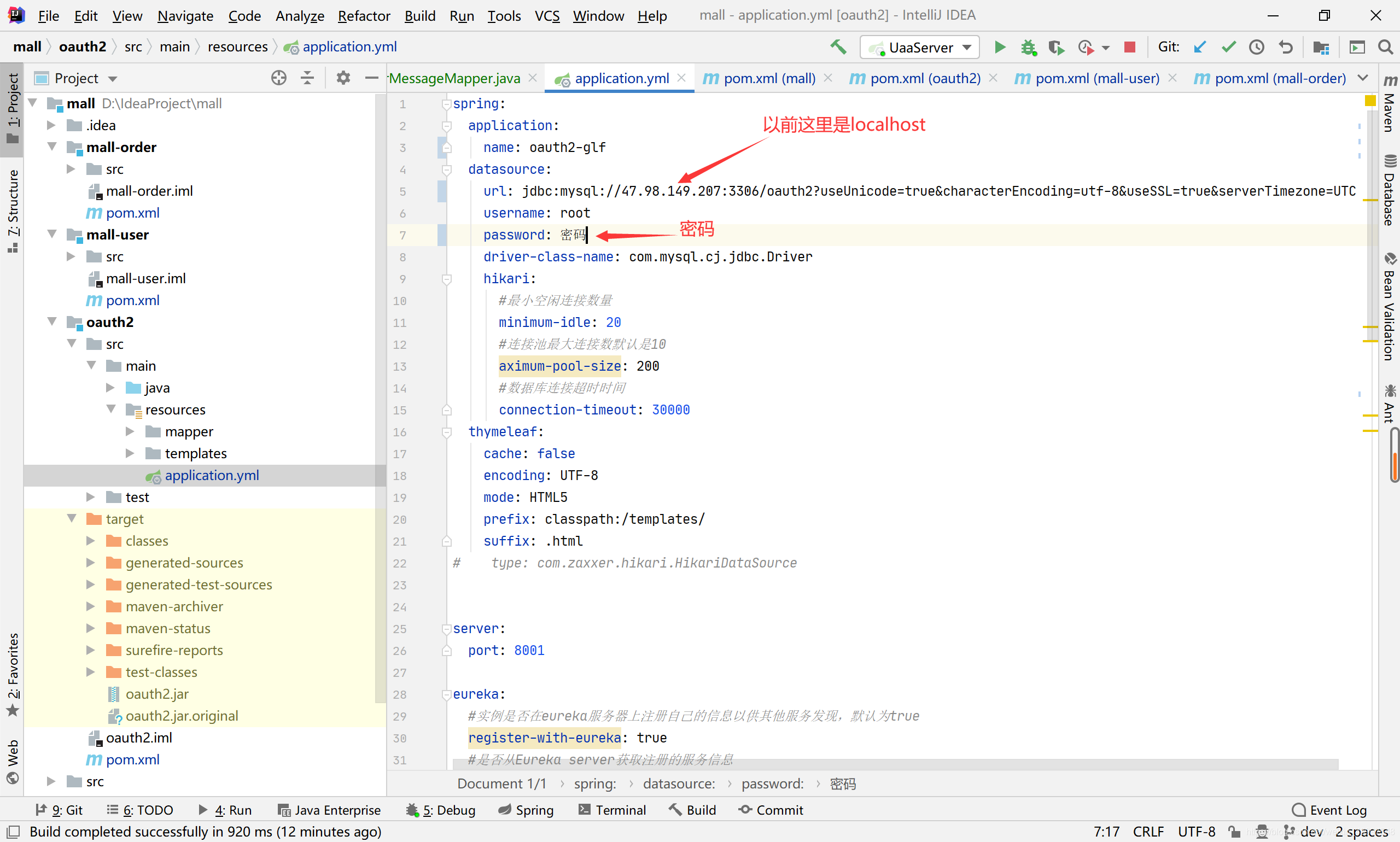1400x842 pixels.
Task: Click locate target icon in Project panel
Action: (279, 78)
